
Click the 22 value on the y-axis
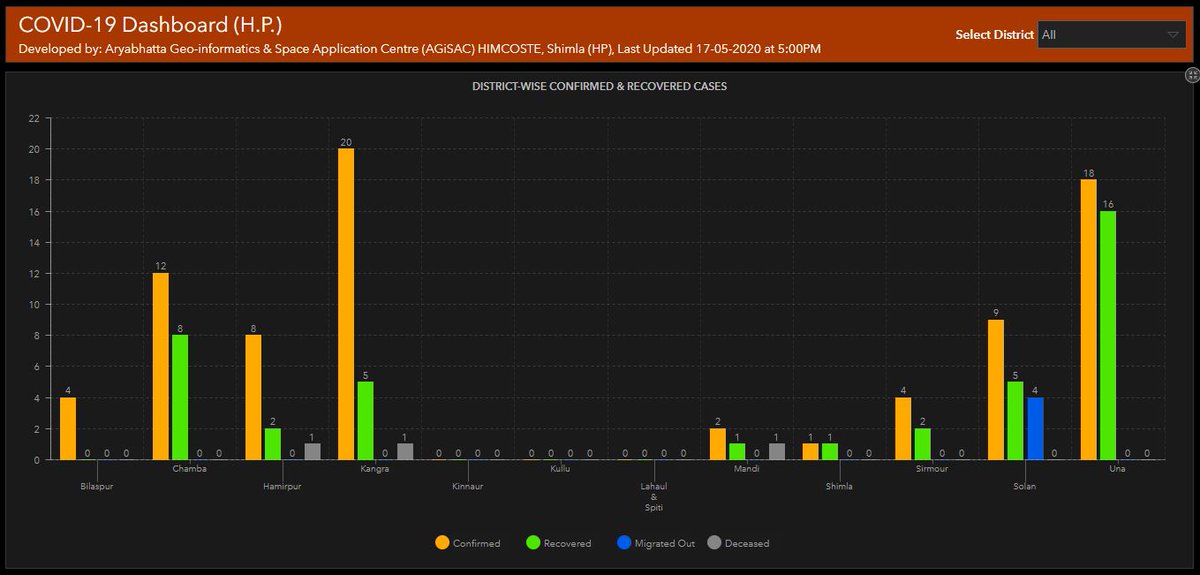(34, 118)
